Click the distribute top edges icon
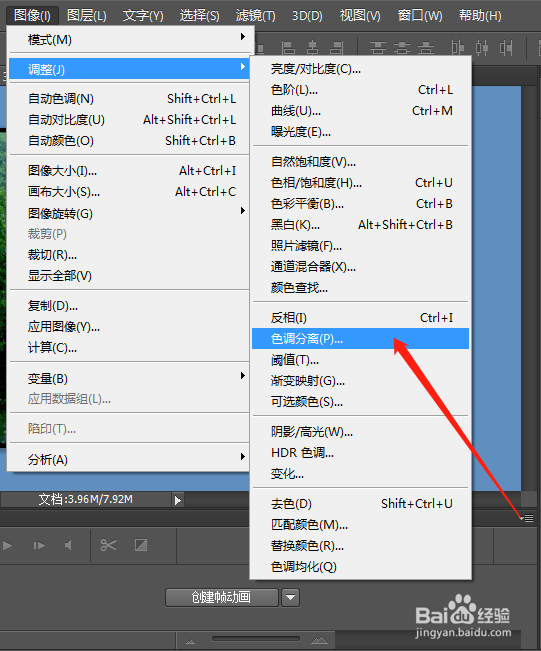Screen dimensions: 541x651 (378, 48)
